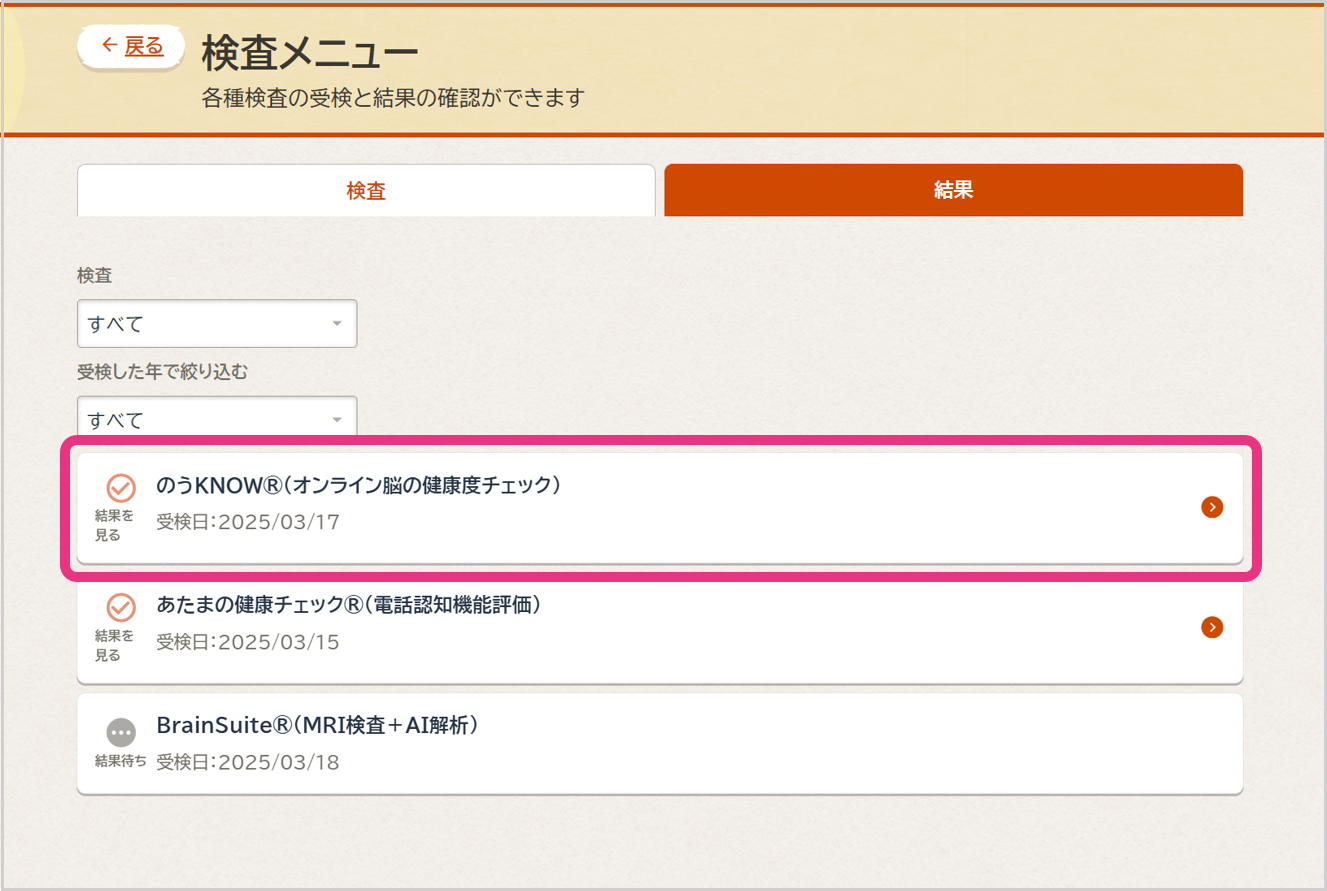The height and width of the screenshot is (891, 1327).
Task: Click the arrow of the 検査 dropdown
Action: (337, 324)
